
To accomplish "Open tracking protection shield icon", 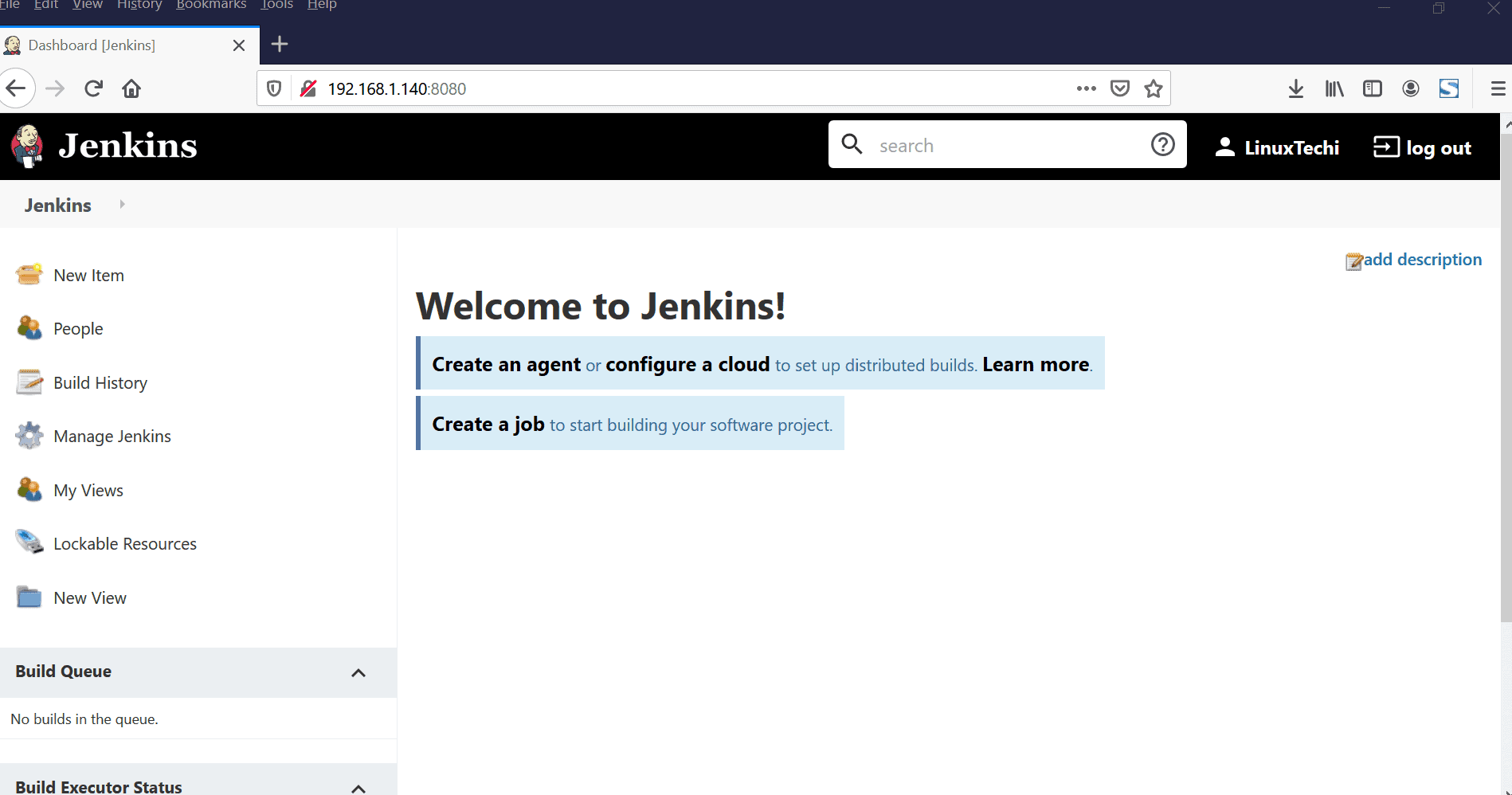I will coord(273,88).
